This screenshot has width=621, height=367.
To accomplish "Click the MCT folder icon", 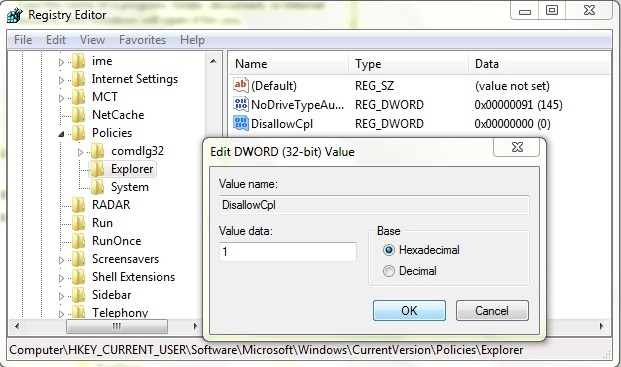I will [x=78, y=97].
